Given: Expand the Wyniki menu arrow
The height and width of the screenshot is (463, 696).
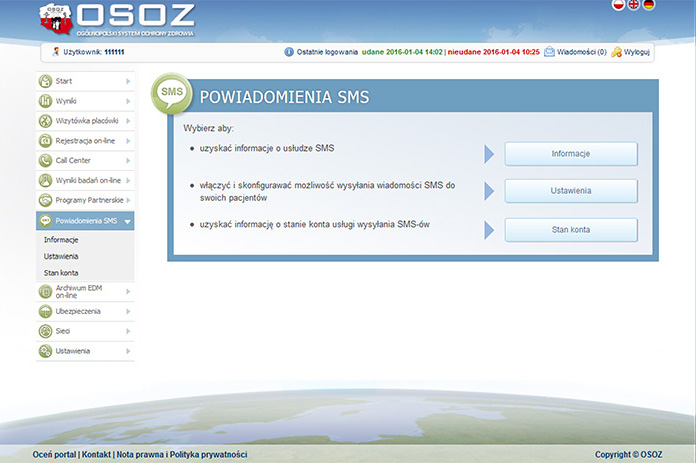Looking at the screenshot, I should click(x=128, y=101).
